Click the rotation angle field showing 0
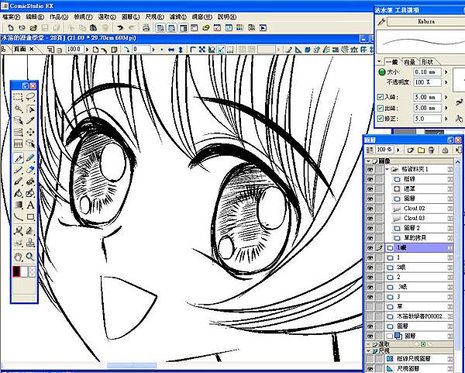Viewport: 465px width, 373px height. tap(141, 50)
